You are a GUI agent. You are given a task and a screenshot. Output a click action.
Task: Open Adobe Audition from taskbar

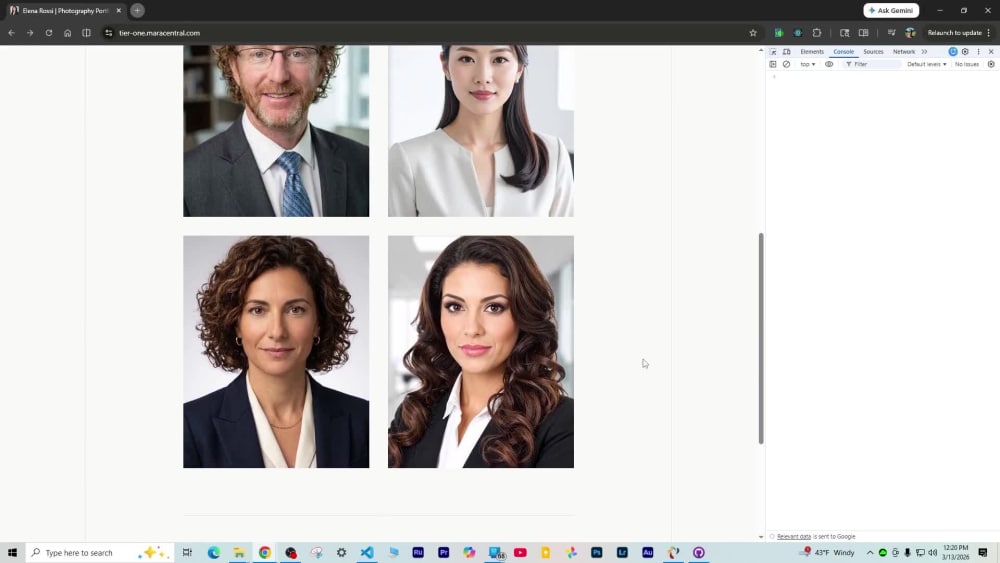[x=647, y=552]
